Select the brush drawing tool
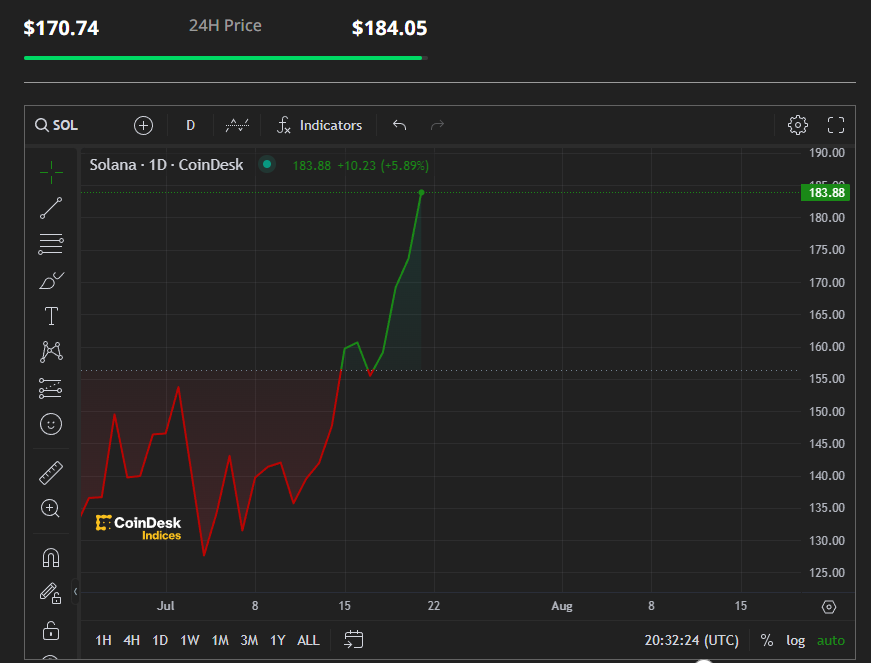 (51, 280)
